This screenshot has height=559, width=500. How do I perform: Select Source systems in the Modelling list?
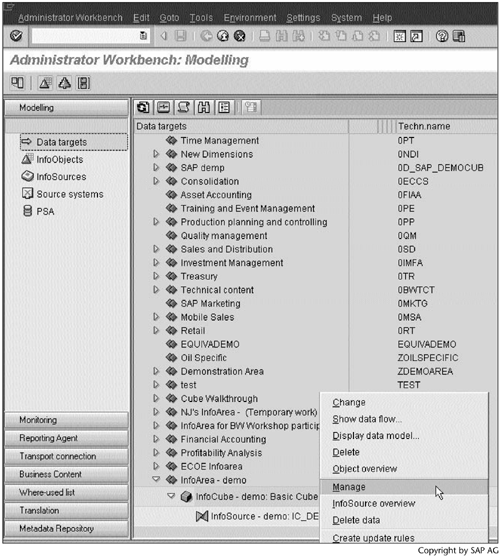[x=63, y=194]
